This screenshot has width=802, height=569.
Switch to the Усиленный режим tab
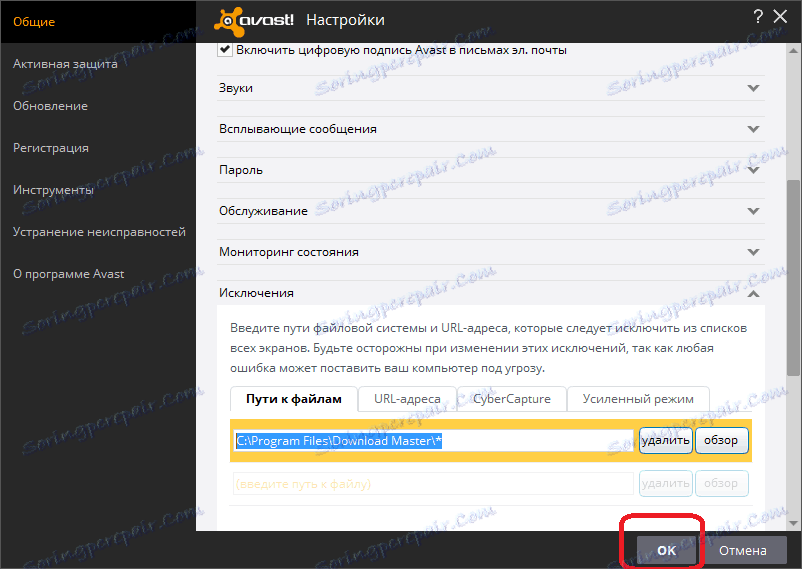[x=638, y=399]
